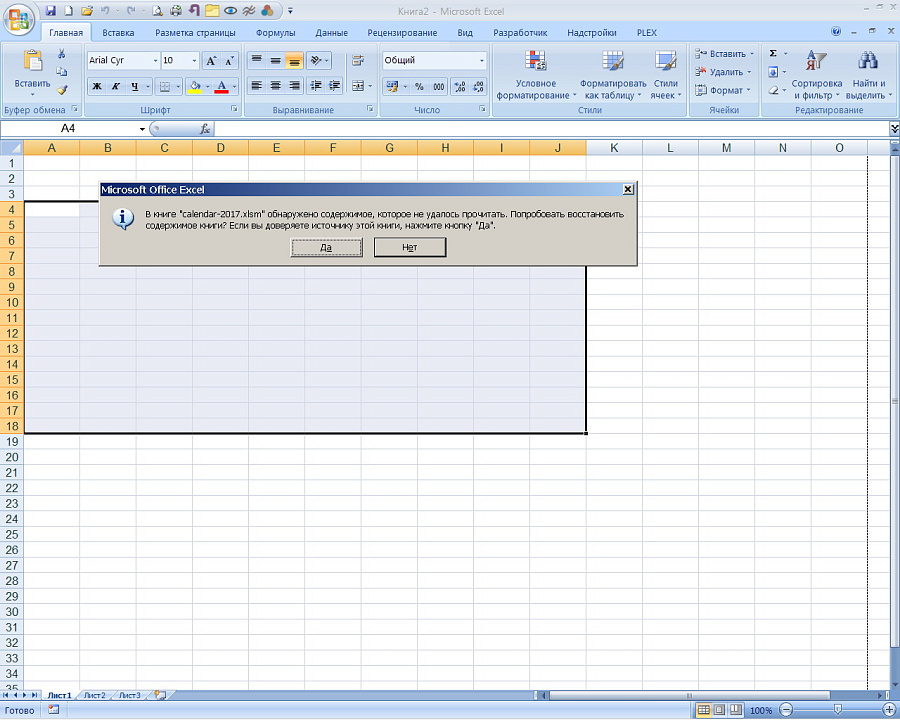Open the Name Box dropdown arrow
The width and height of the screenshot is (900, 720).
(x=142, y=129)
